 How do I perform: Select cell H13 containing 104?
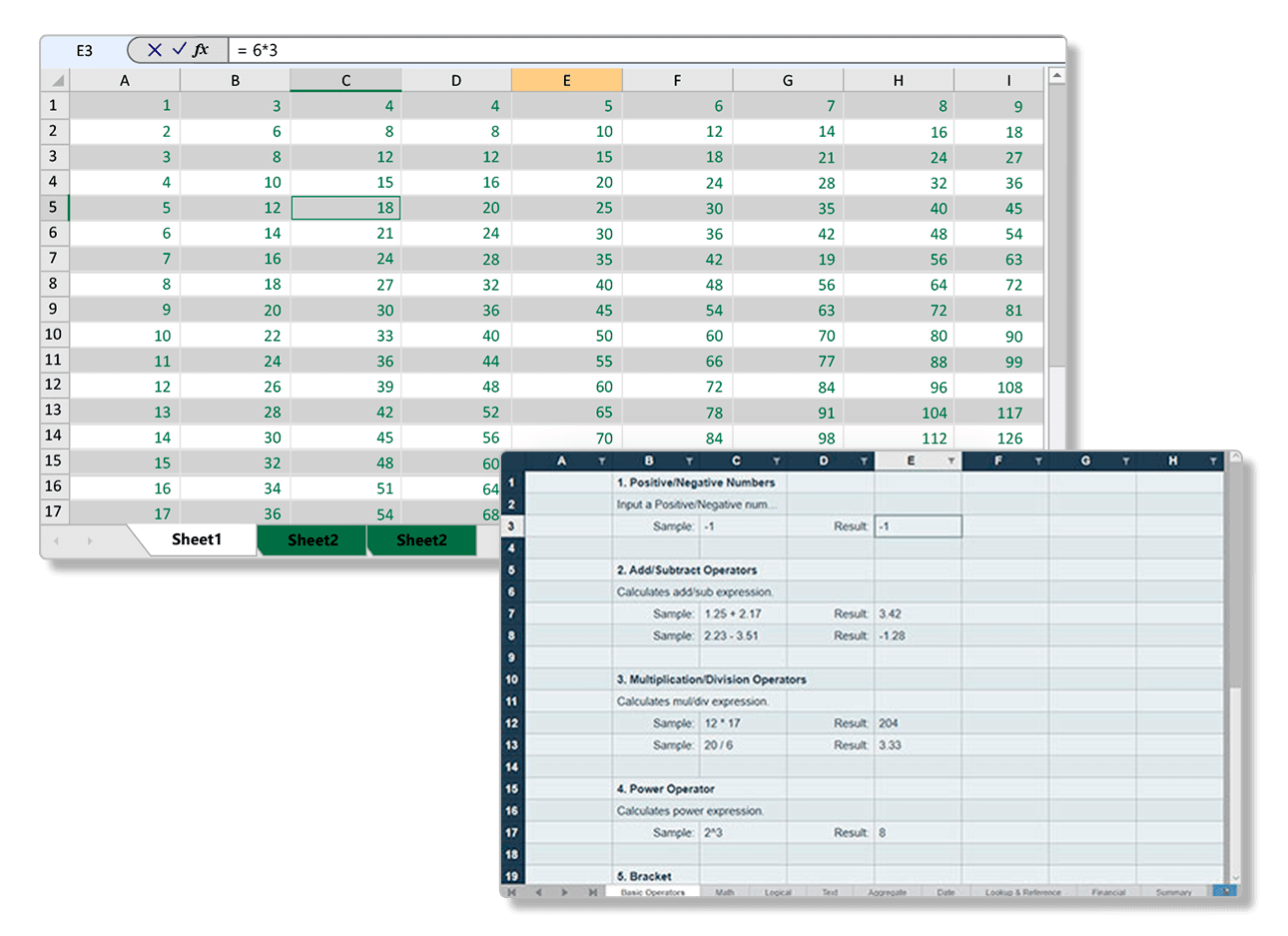tap(899, 413)
